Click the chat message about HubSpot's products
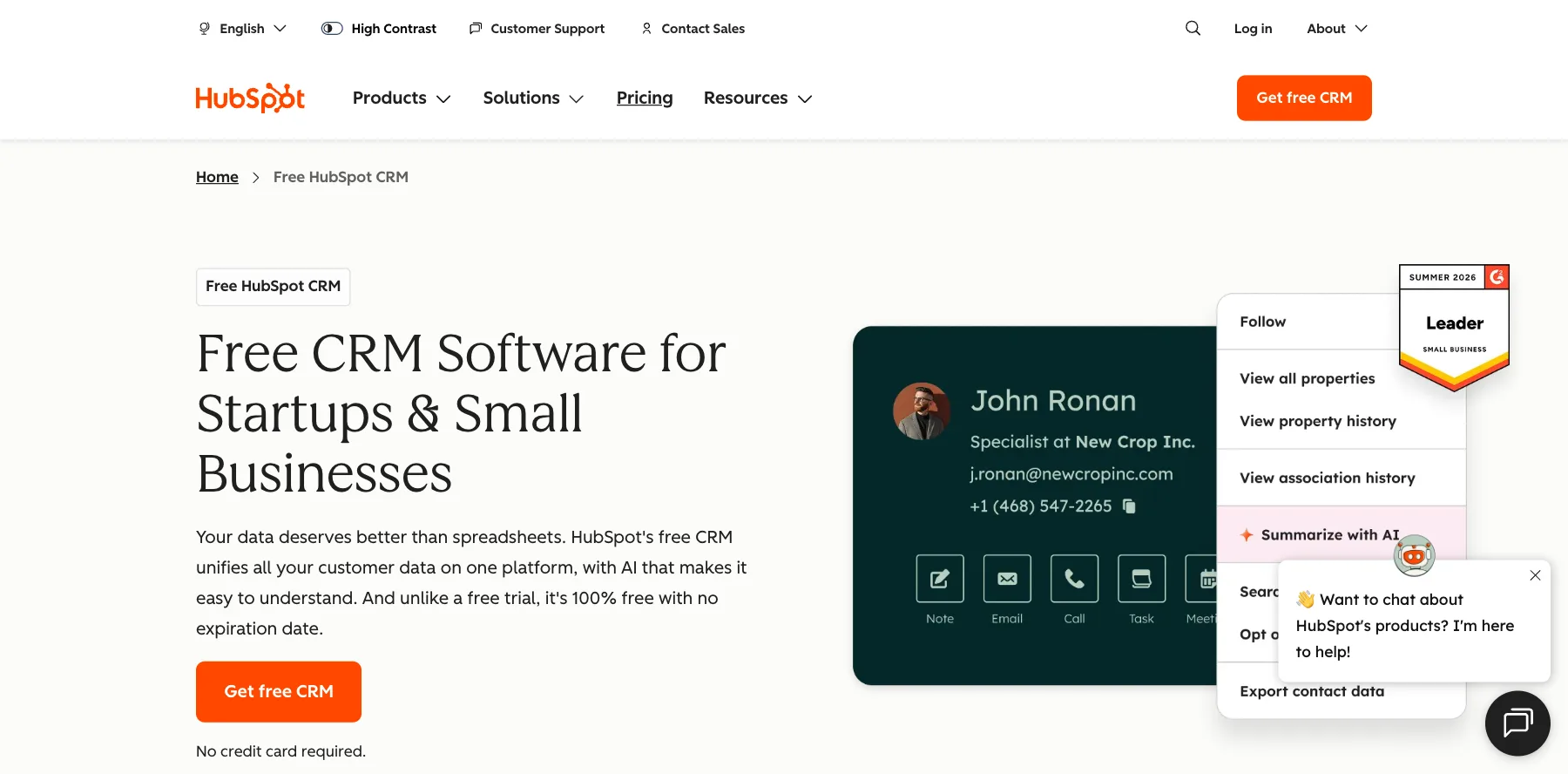 1404,625
